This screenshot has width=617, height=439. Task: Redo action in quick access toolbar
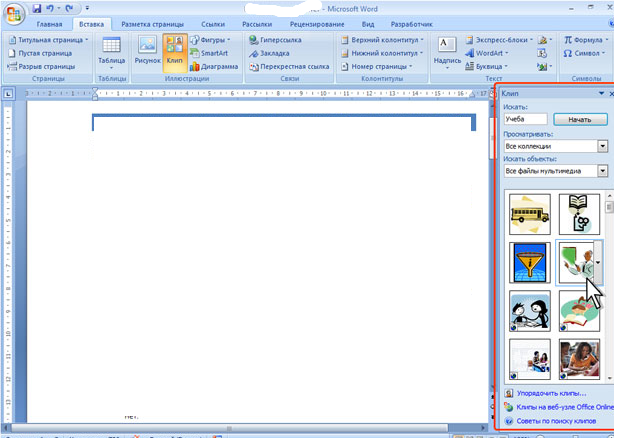tap(69, 8)
